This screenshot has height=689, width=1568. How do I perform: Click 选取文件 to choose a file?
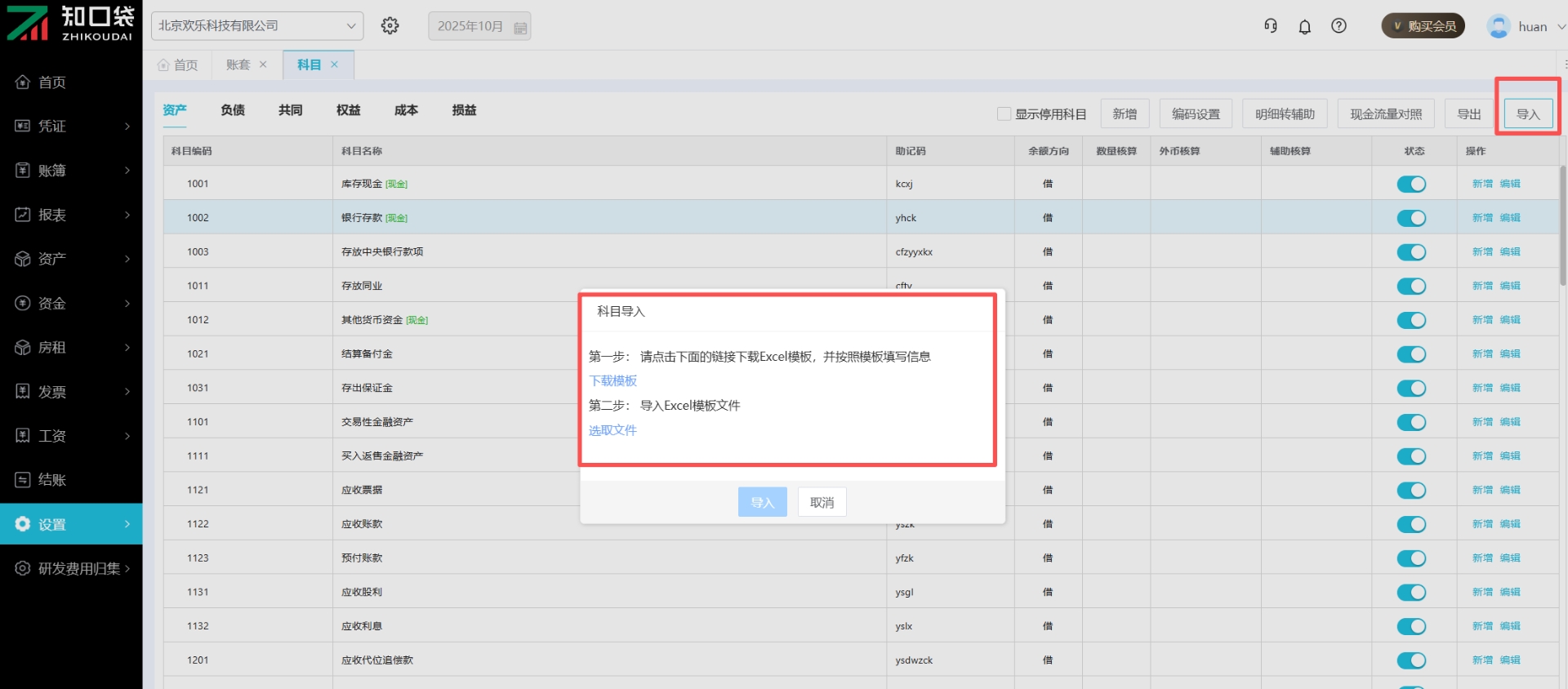(x=612, y=431)
